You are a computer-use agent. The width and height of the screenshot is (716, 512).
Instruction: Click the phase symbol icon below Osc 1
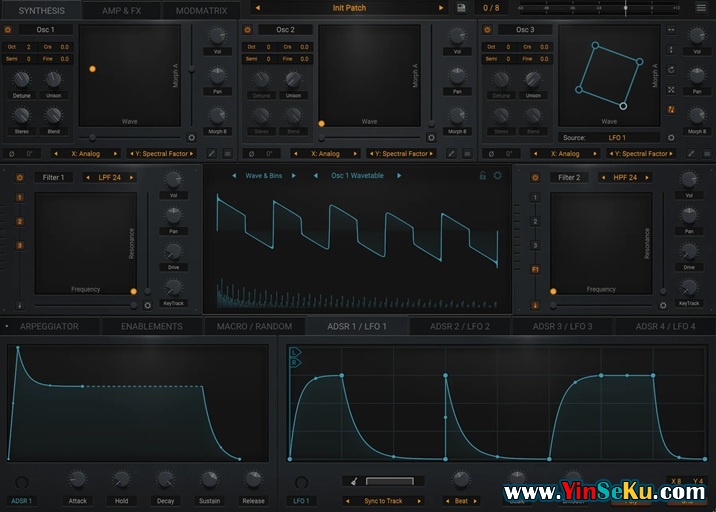pos(12,154)
